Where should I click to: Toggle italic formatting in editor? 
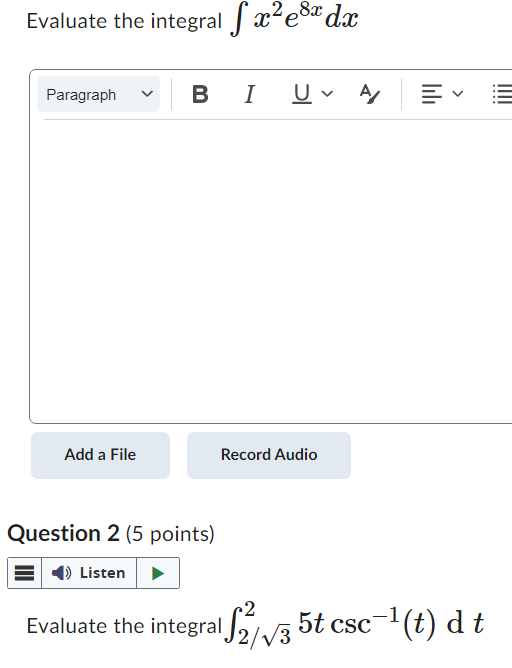pyautogui.click(x=250, y=94)
